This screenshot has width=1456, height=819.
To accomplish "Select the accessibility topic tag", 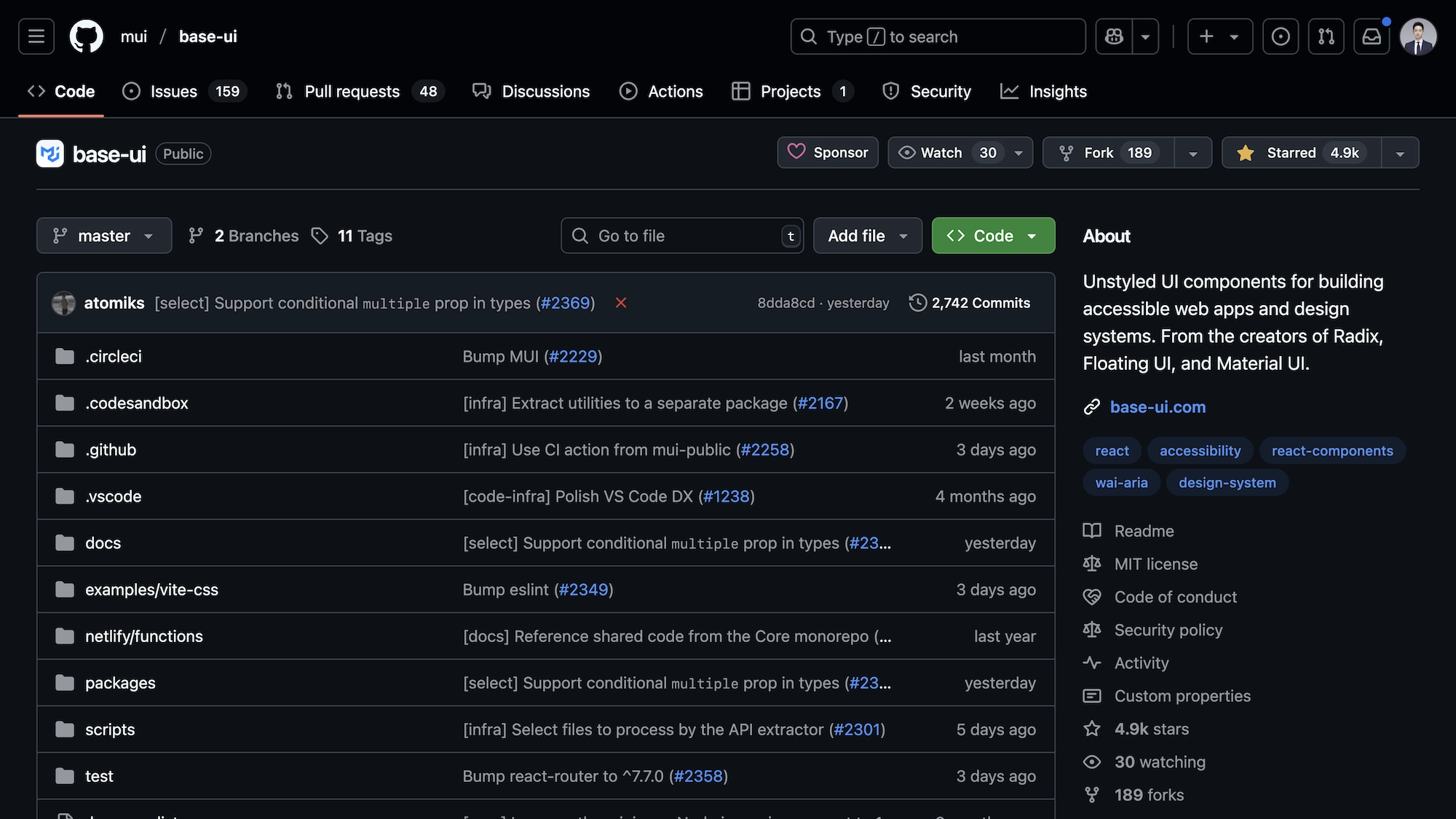I will [1200, 451].
